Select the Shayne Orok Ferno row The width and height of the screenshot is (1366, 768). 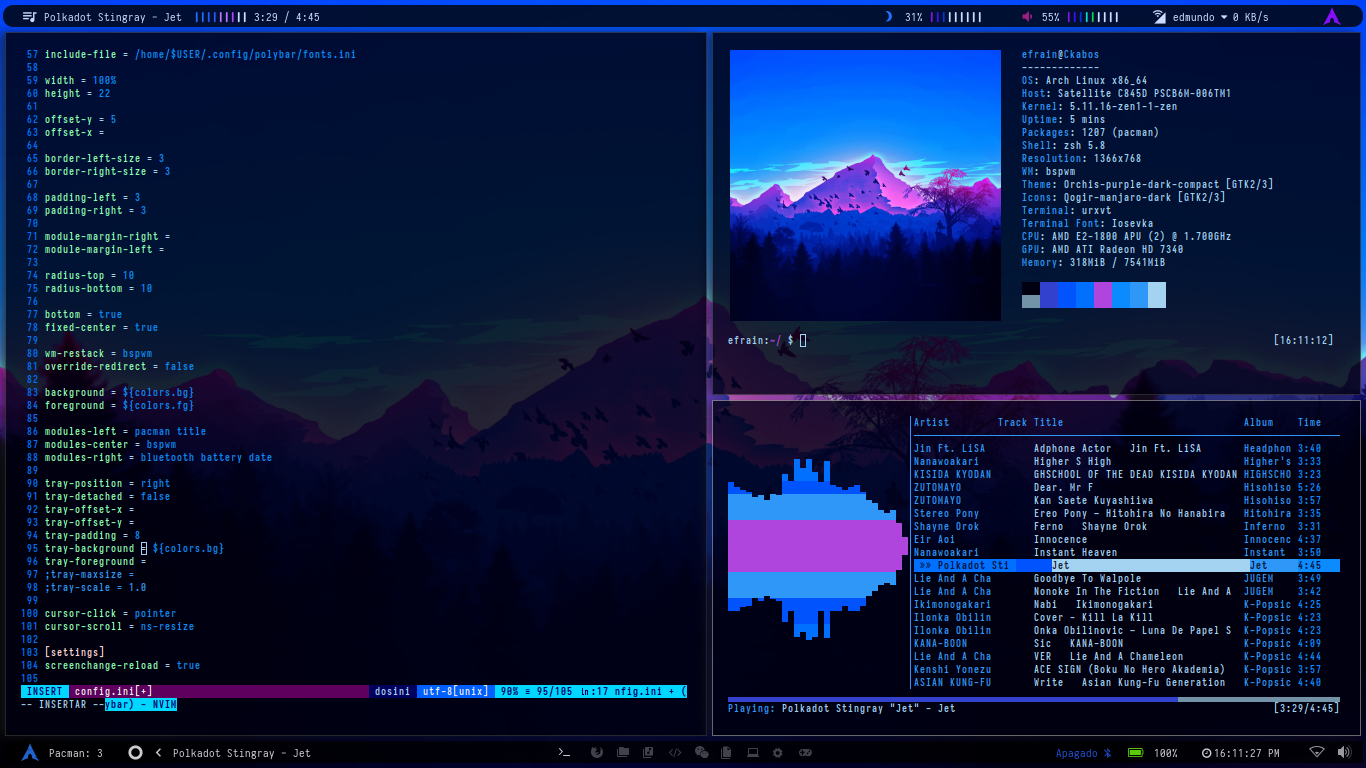pos(1126,526)
